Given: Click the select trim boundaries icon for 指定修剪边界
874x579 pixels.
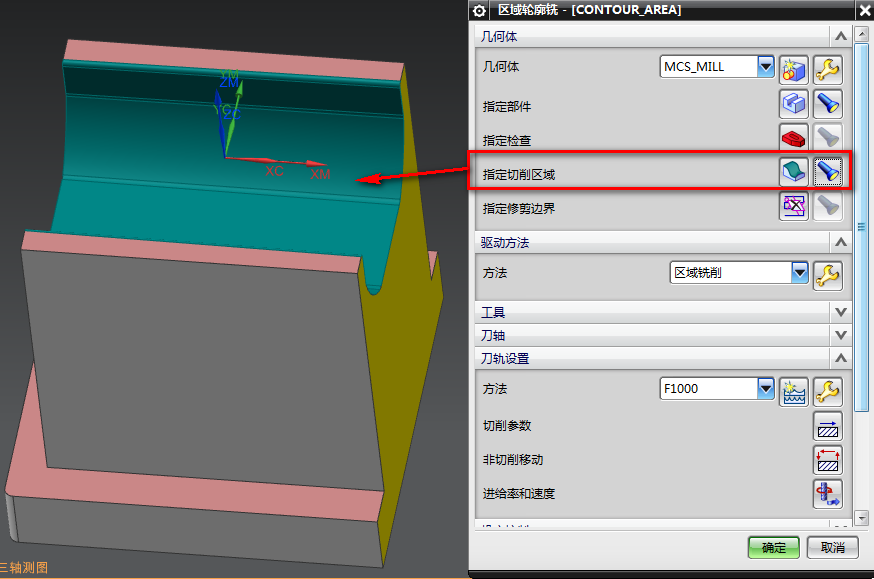Looking at the screenshot, I should tap(793, 206).
